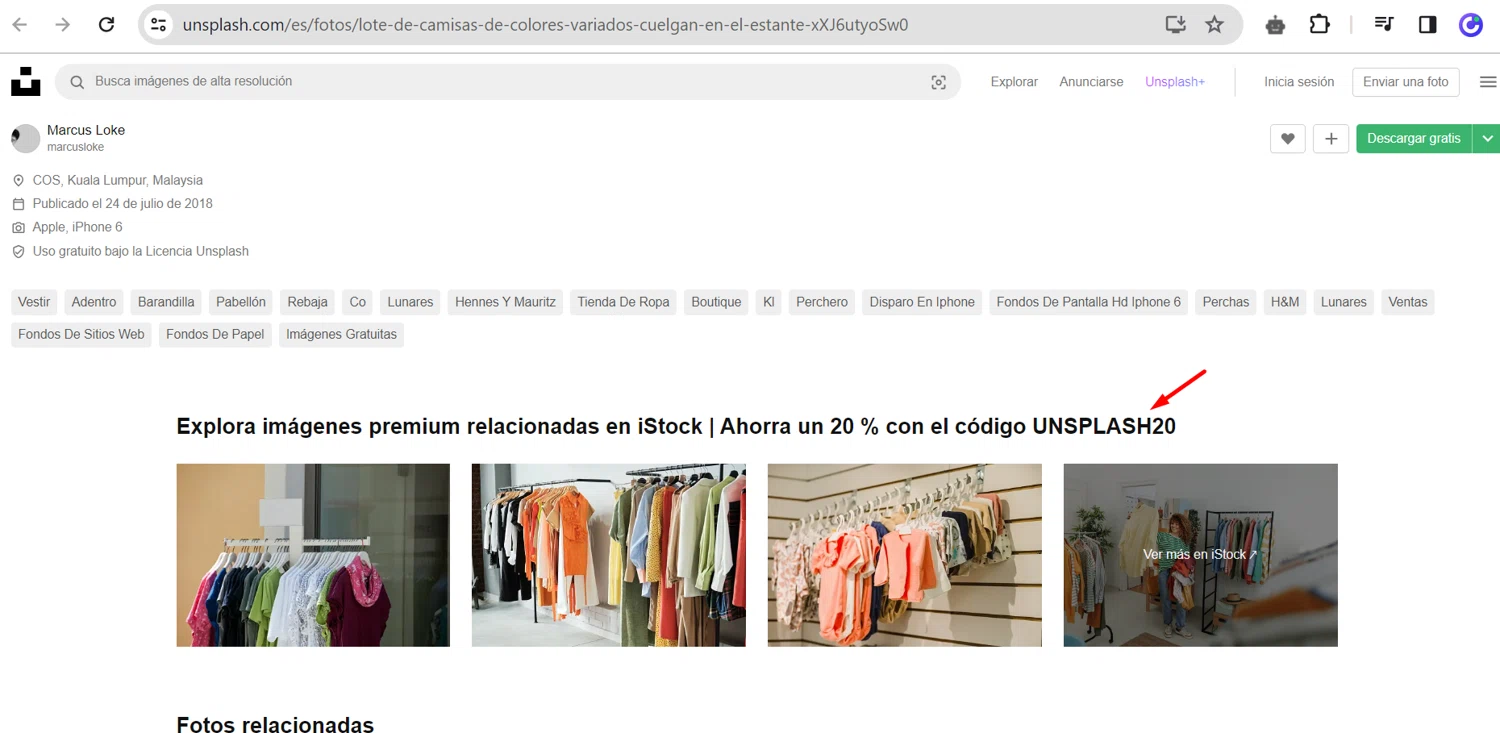Focus the Busca imágenes search field
The image size is (1500, 733).
pyautogui.click(x=507, y=82)
